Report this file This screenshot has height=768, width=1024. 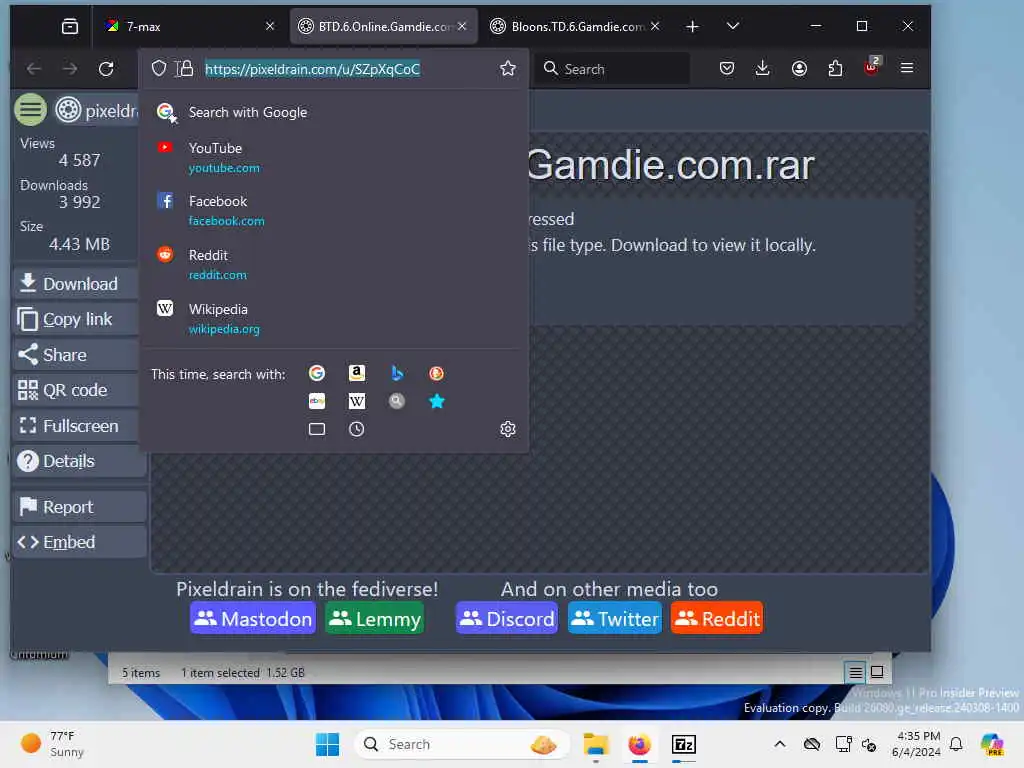click(78, 507)
